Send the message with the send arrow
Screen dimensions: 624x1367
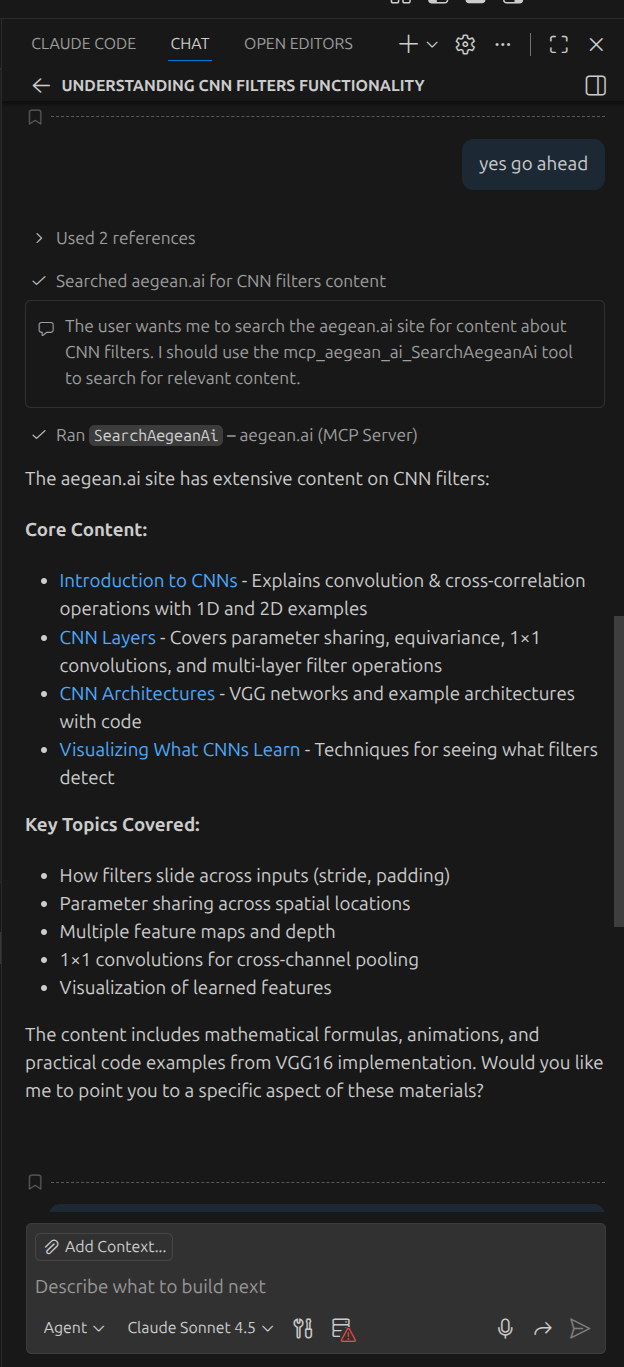point(581,1328)
